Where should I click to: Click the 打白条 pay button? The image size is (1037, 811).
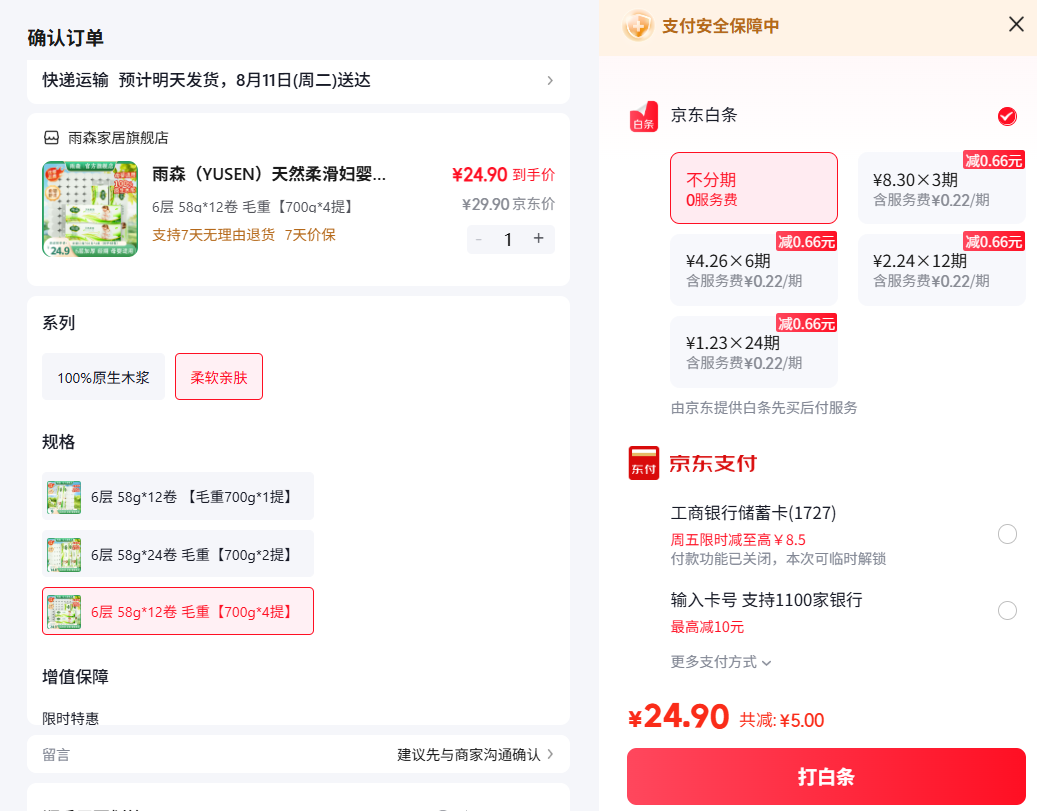pos(826,777)
